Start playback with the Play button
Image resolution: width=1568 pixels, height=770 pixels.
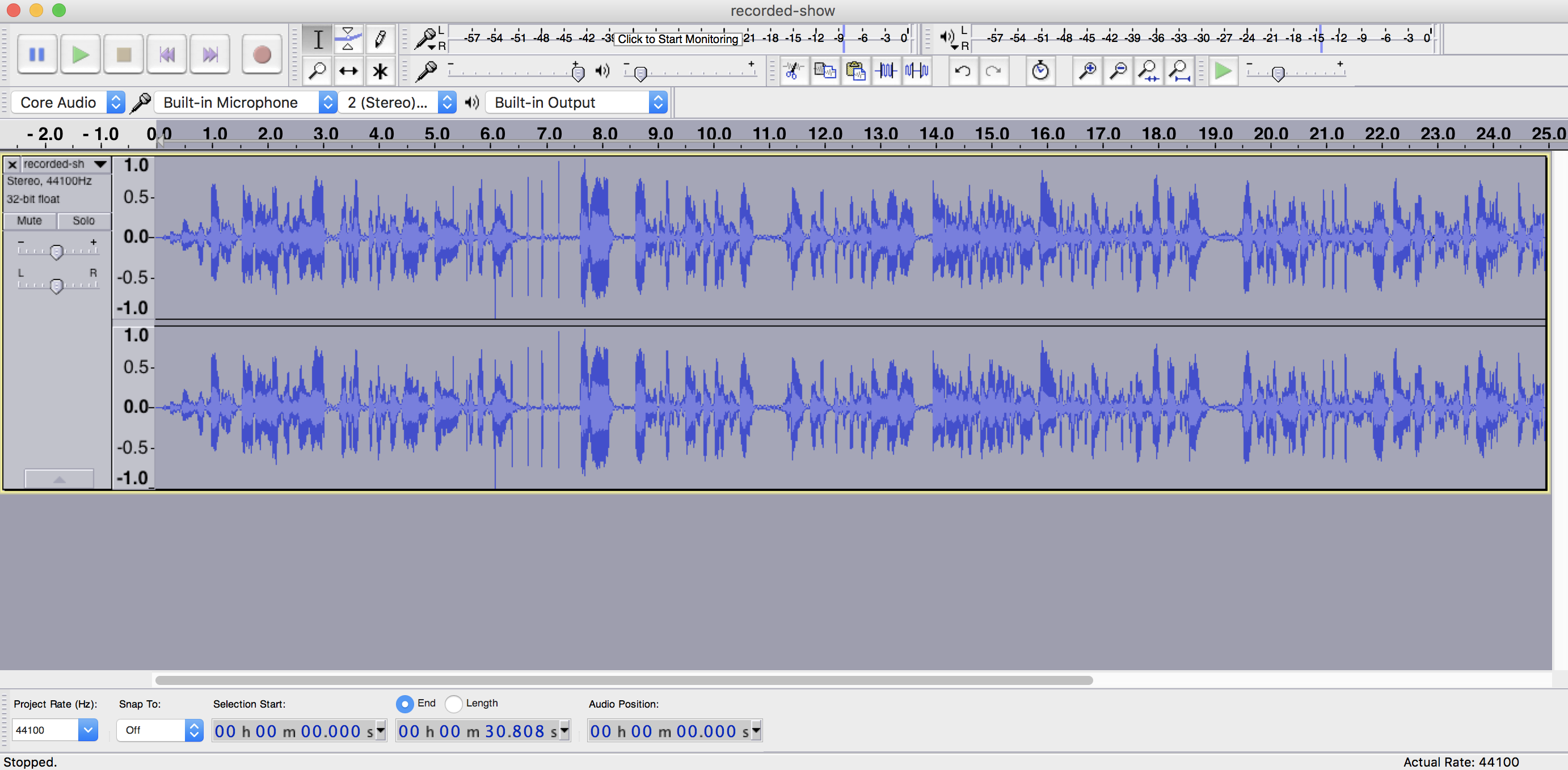pyautogui.click(x=81, y=55)
